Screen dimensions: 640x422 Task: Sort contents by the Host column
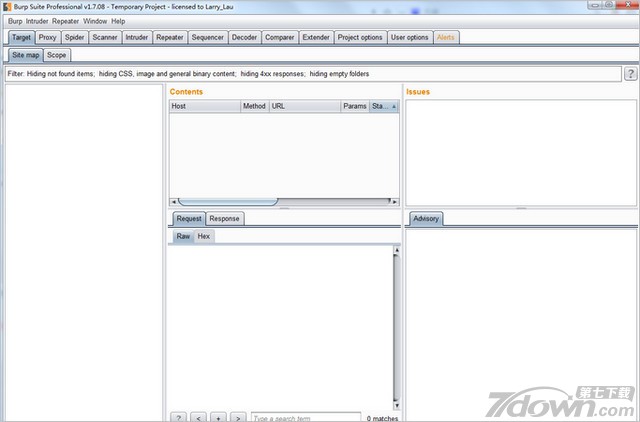(205, 106)
